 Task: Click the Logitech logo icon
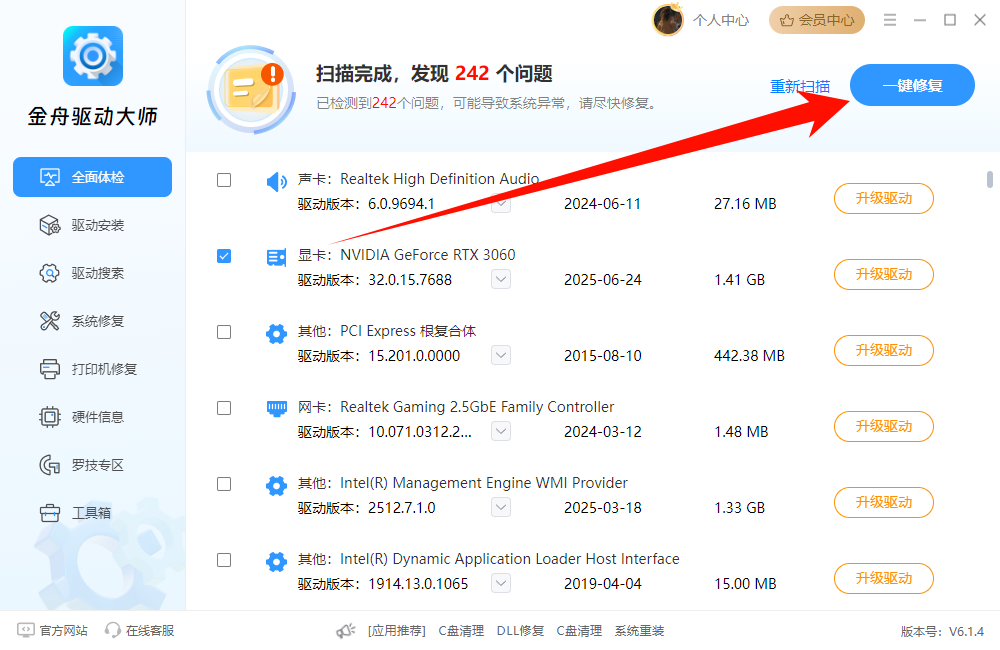pos(50,465)
